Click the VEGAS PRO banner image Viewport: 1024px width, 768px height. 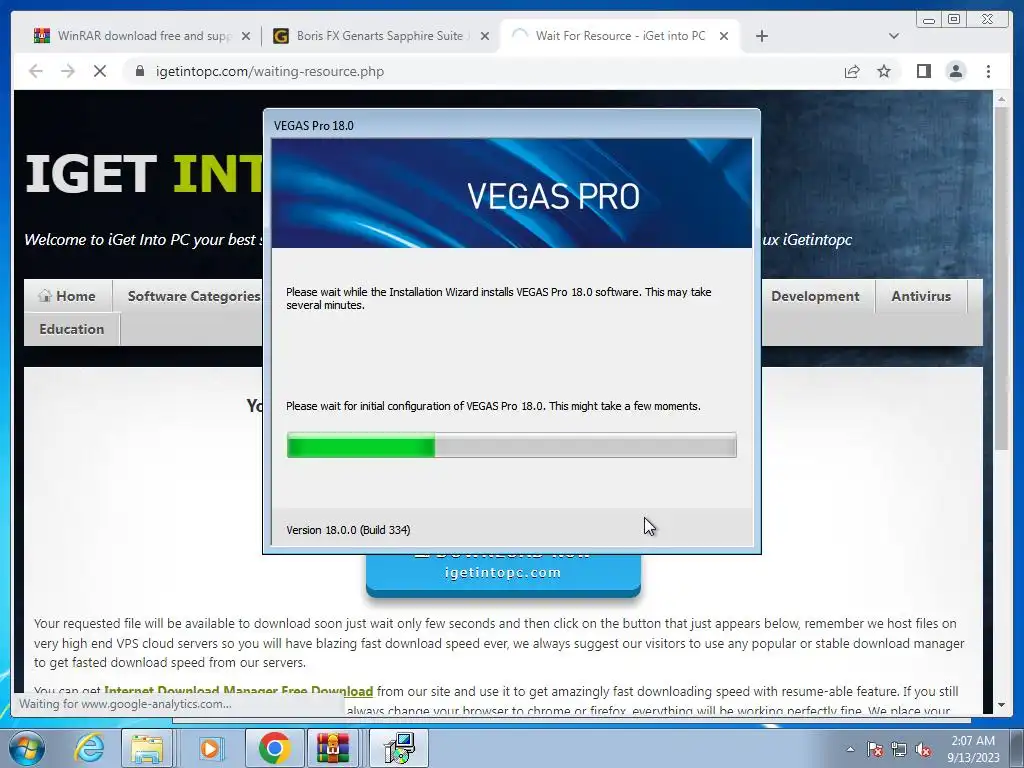pos(511,193)
